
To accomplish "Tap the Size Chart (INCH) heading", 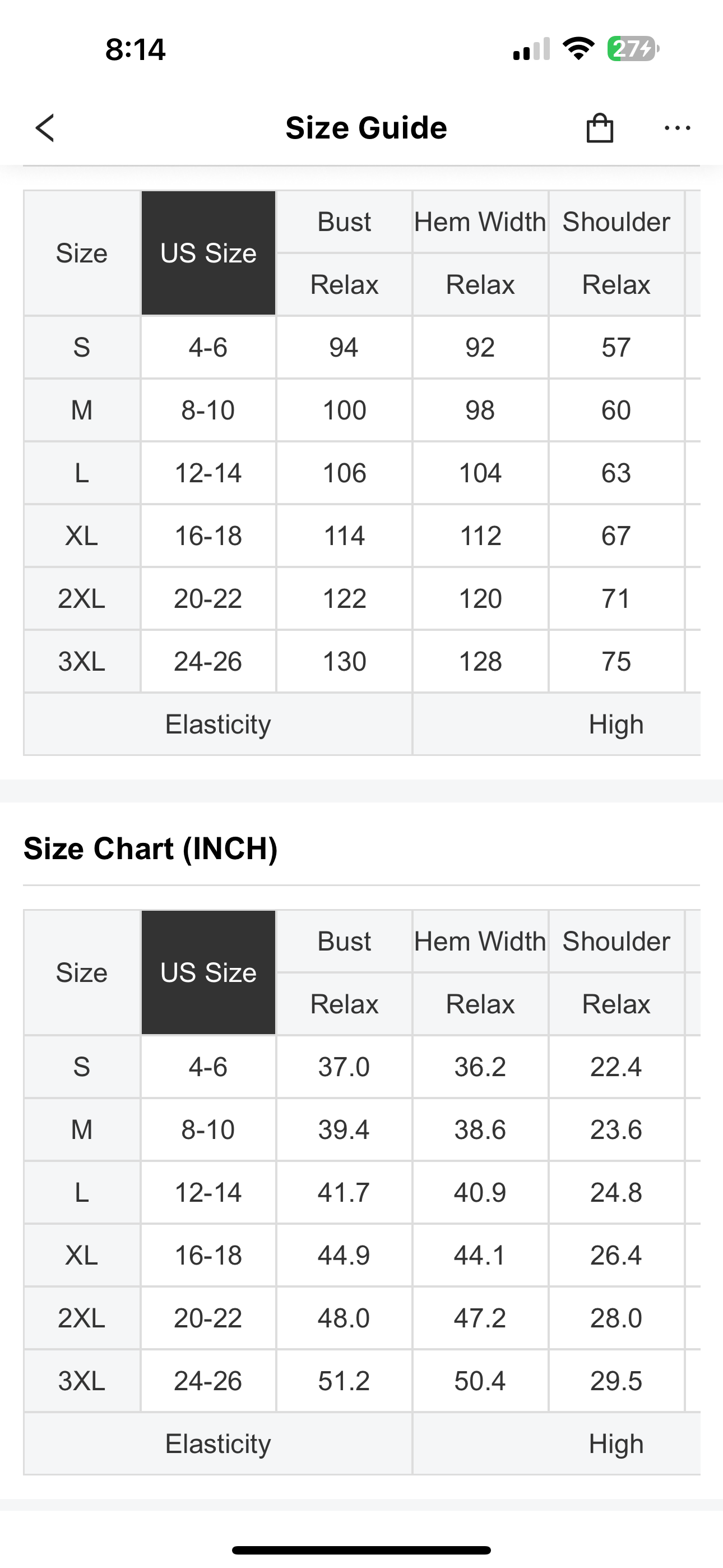I will [x=150, y=848].
